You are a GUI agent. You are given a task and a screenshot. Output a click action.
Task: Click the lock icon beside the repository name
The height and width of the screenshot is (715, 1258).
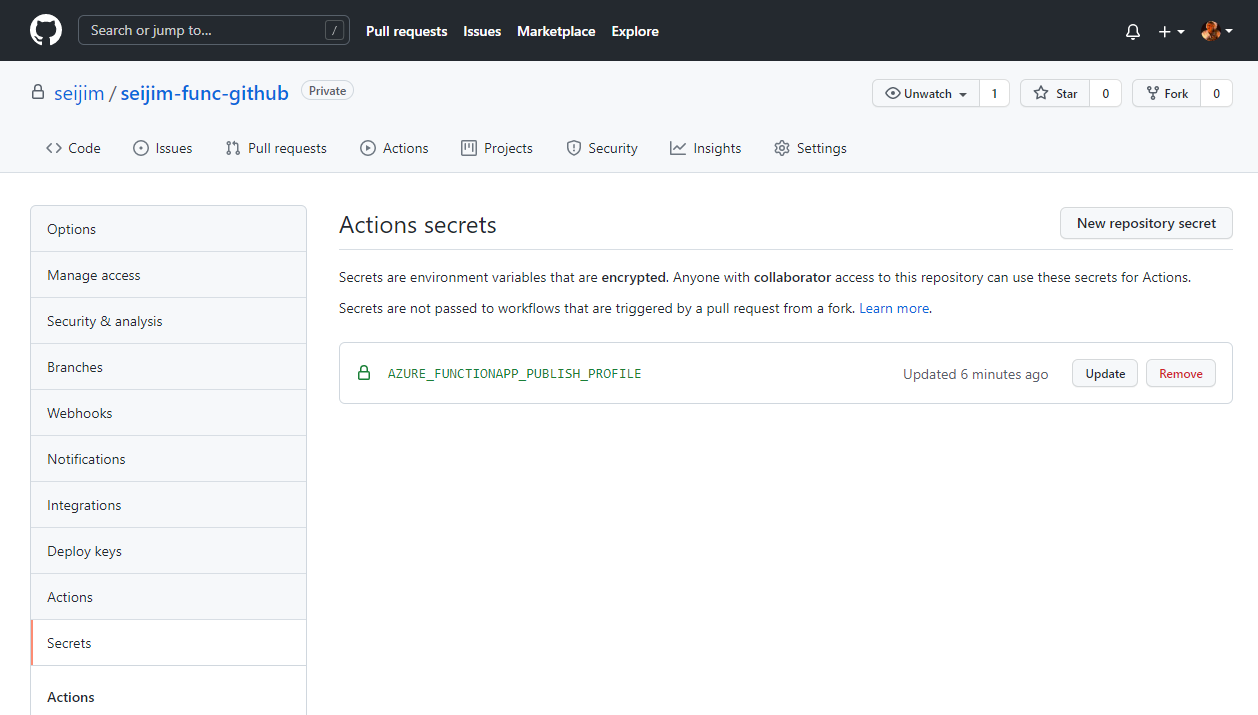37,92
